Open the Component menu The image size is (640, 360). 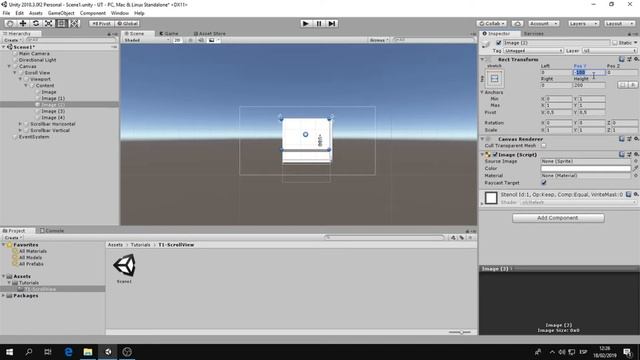click(x=93, y=13)
